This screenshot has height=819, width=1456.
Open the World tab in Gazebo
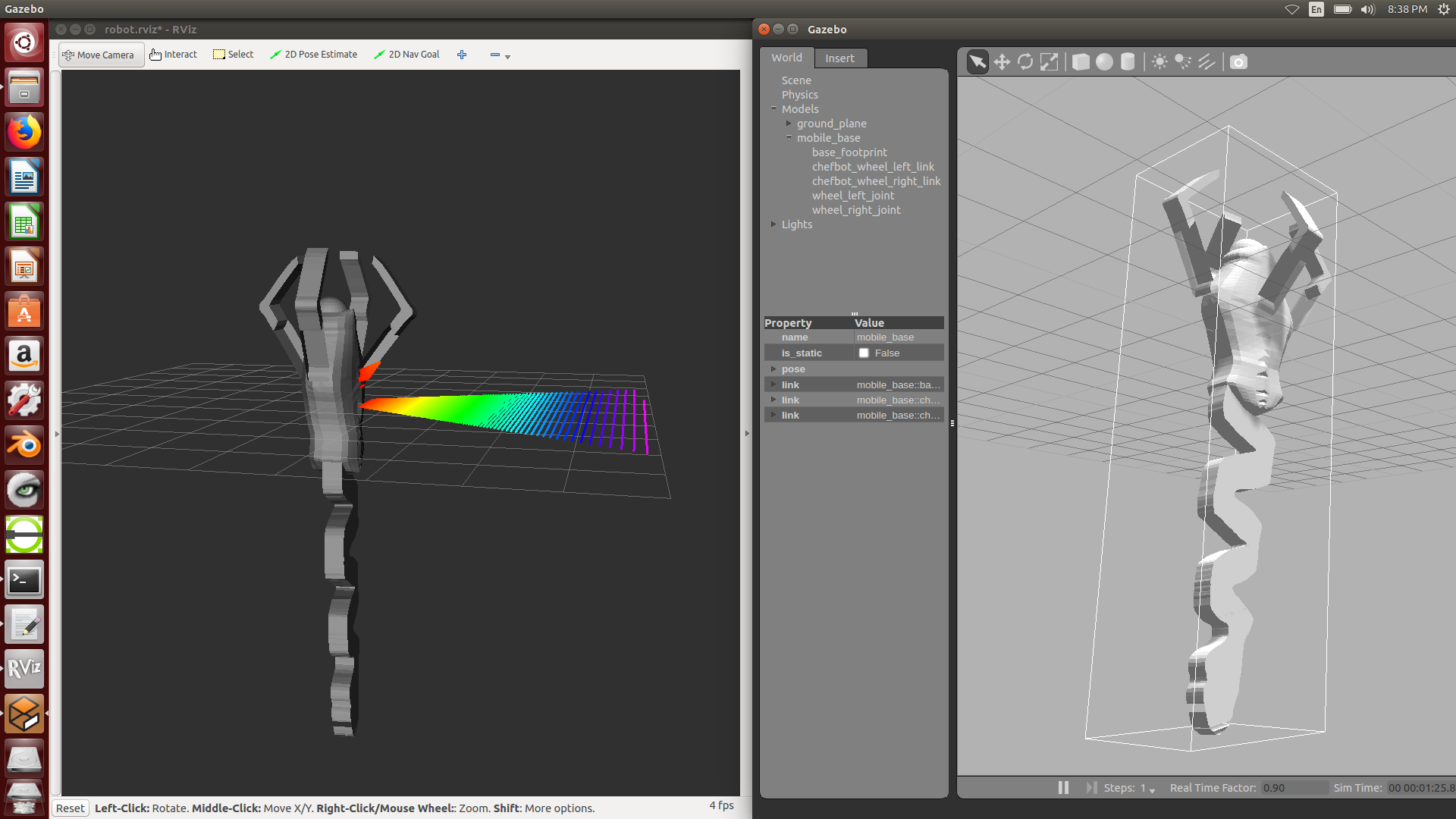(x=786, y=58)
